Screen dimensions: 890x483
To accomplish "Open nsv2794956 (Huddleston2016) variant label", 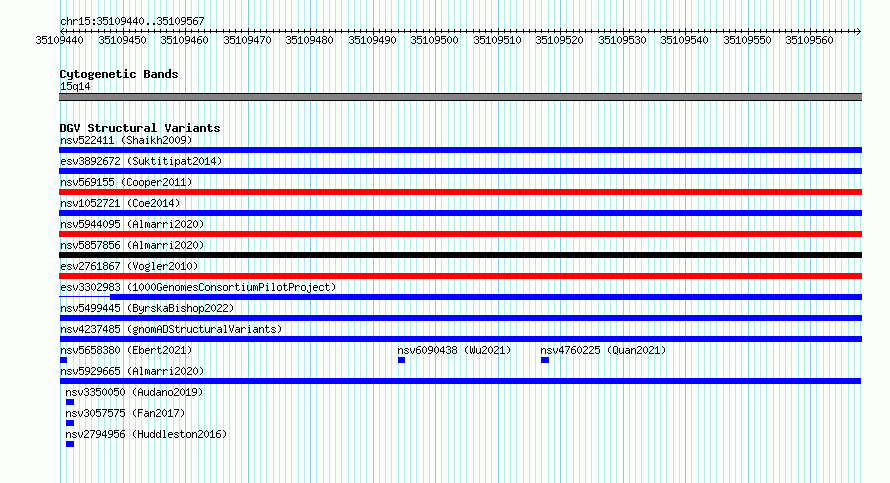I will tap(146, 434).
